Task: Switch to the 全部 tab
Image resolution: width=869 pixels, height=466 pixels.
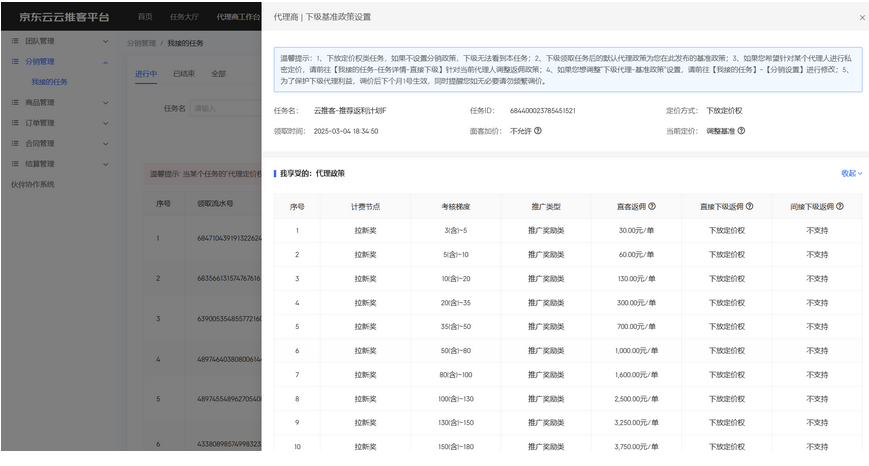Action: click(218, 74)
